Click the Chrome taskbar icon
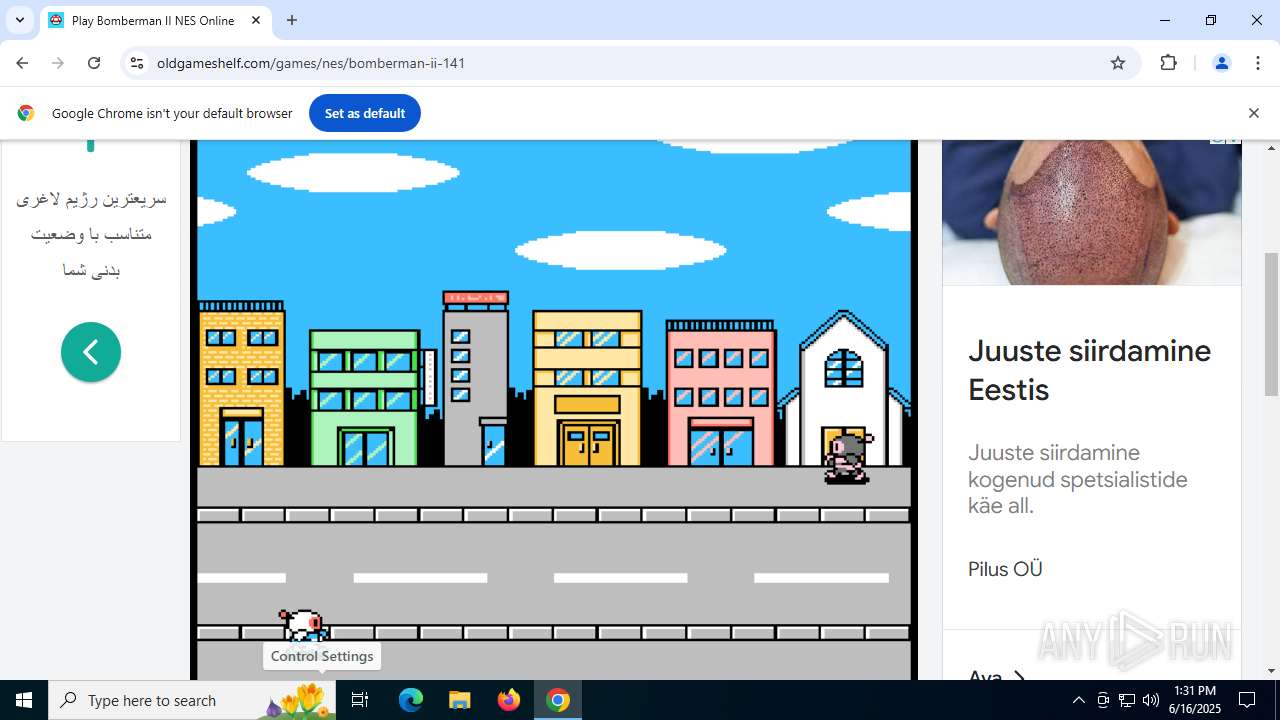The width and height of the screenshot is (1280, 720). click(x=558, y=700)
